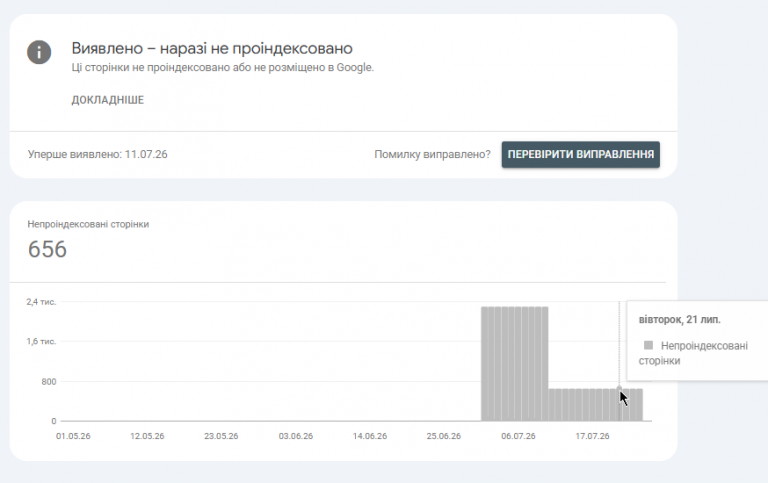Click x-axis label 03.06.26

click(x=295, y=436)
